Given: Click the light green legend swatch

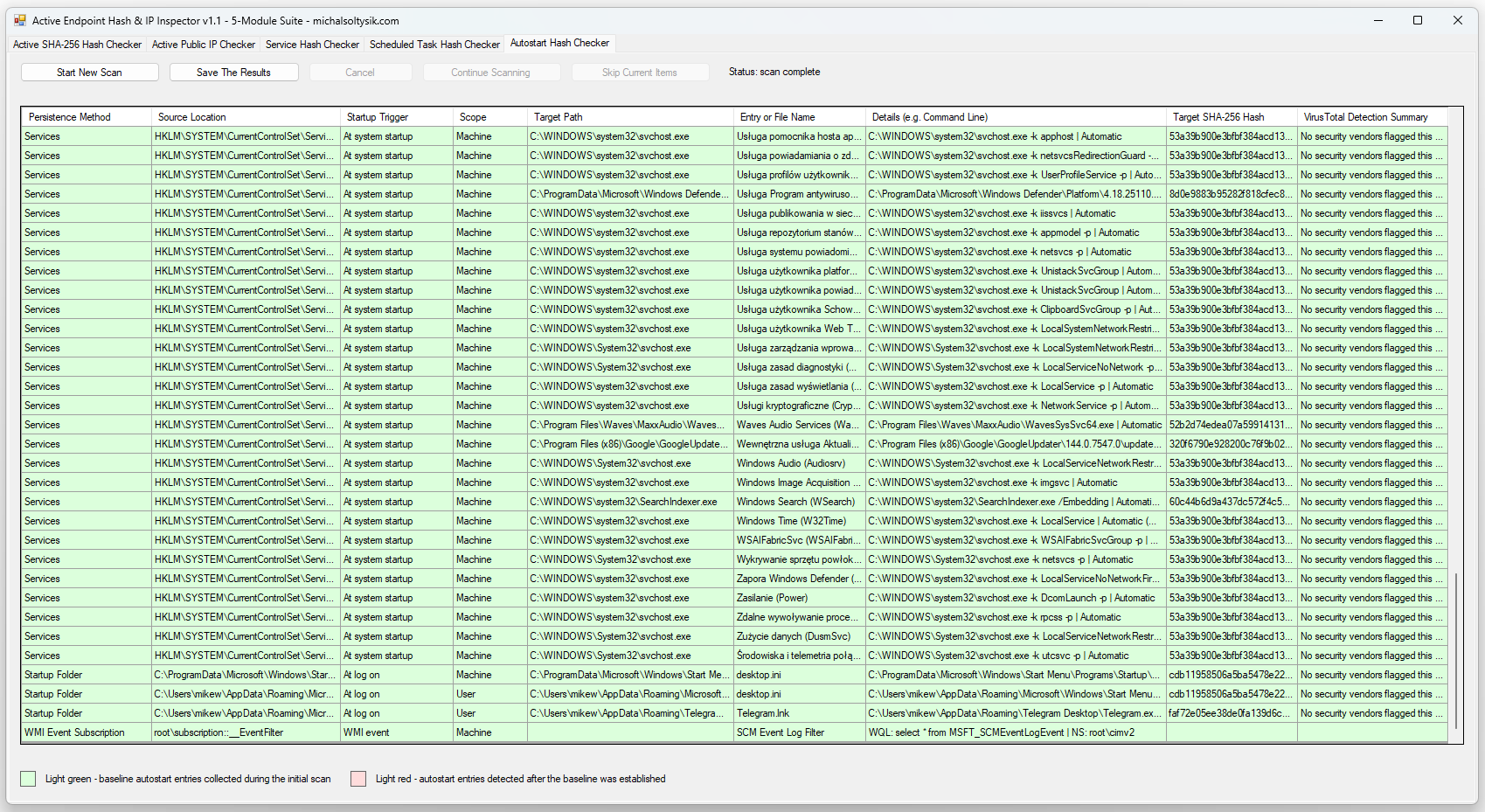Looking at the screenshot, I should click(28, 779).
